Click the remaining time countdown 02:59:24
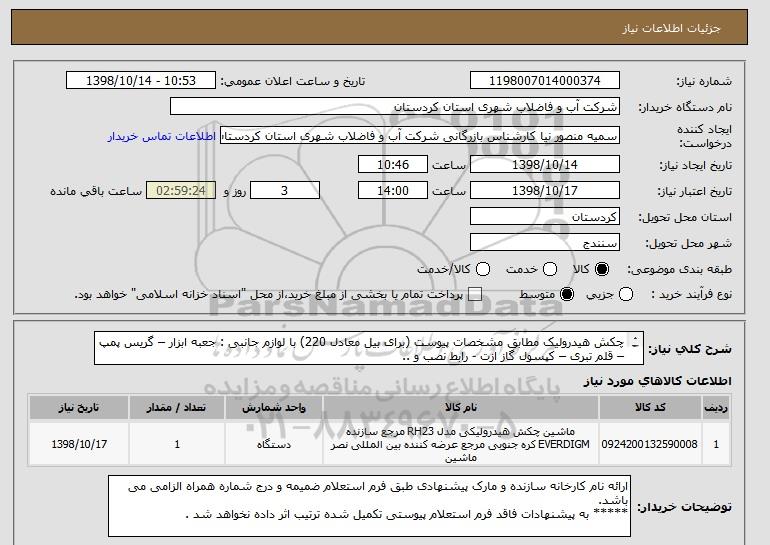Viewport: 770px width, 545px height. tap(181, 191)
